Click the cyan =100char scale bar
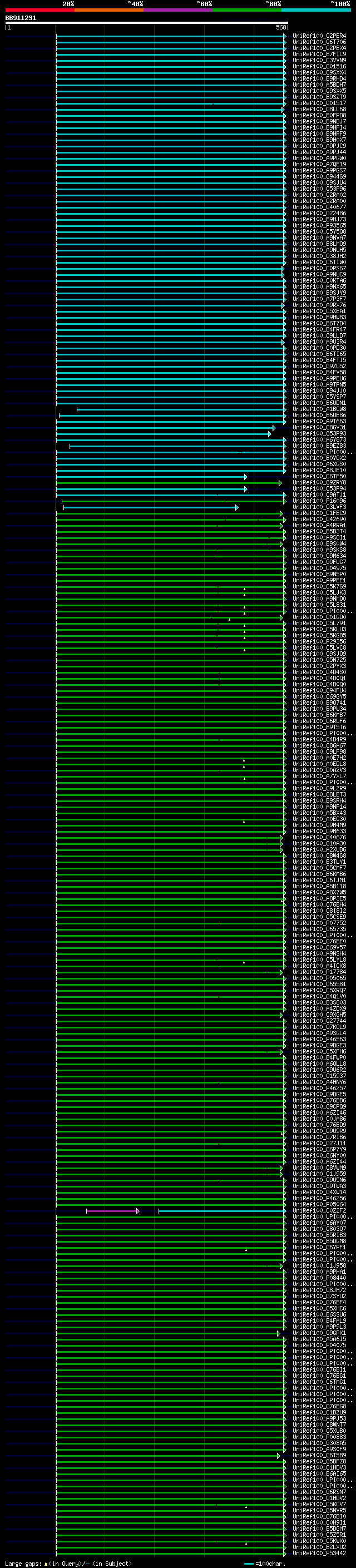Image resolution: width=356 pixels, height=1568 pixels. click(248, 1564)
